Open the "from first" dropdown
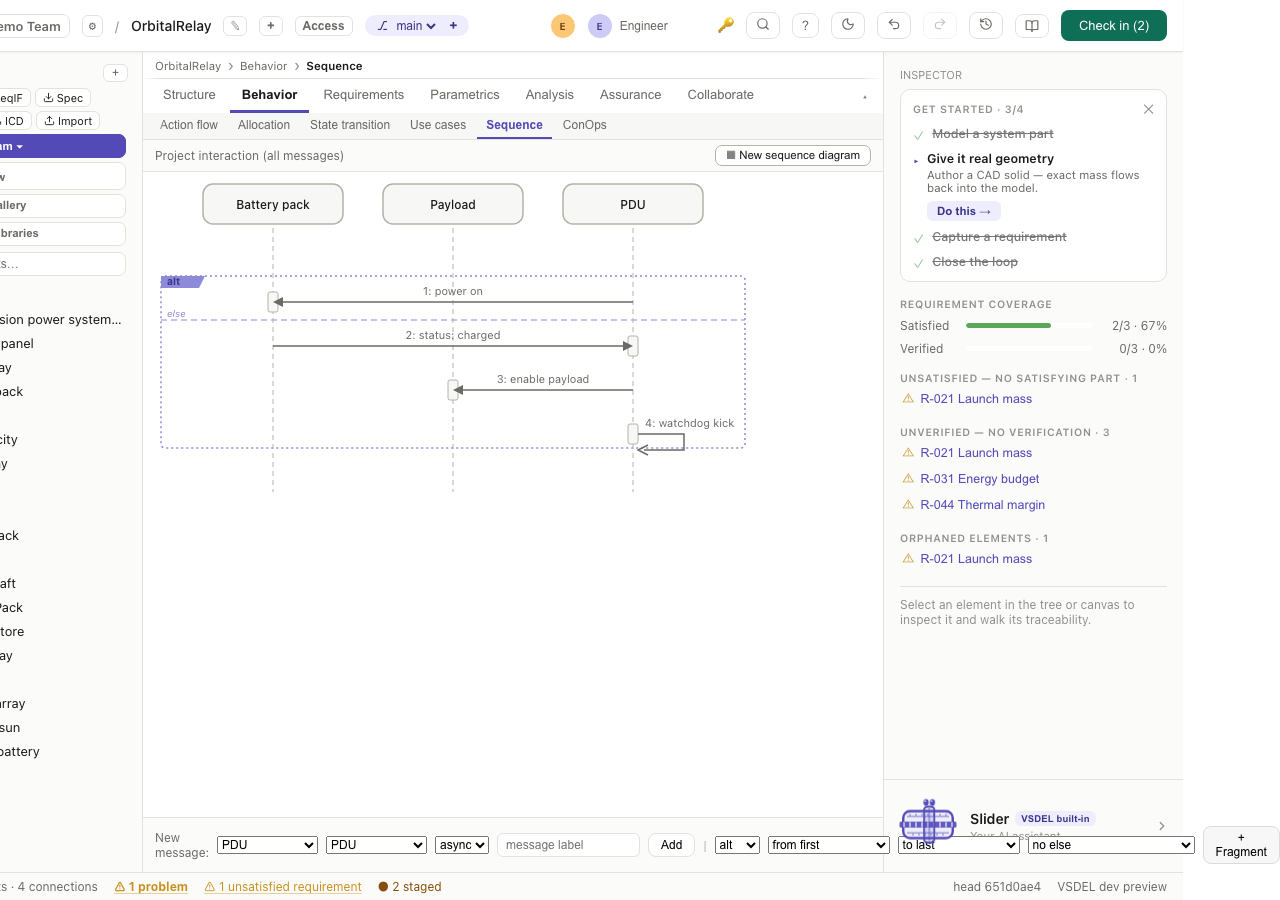The width and height of the screenshot is (1280, 900). click(829, 845)
